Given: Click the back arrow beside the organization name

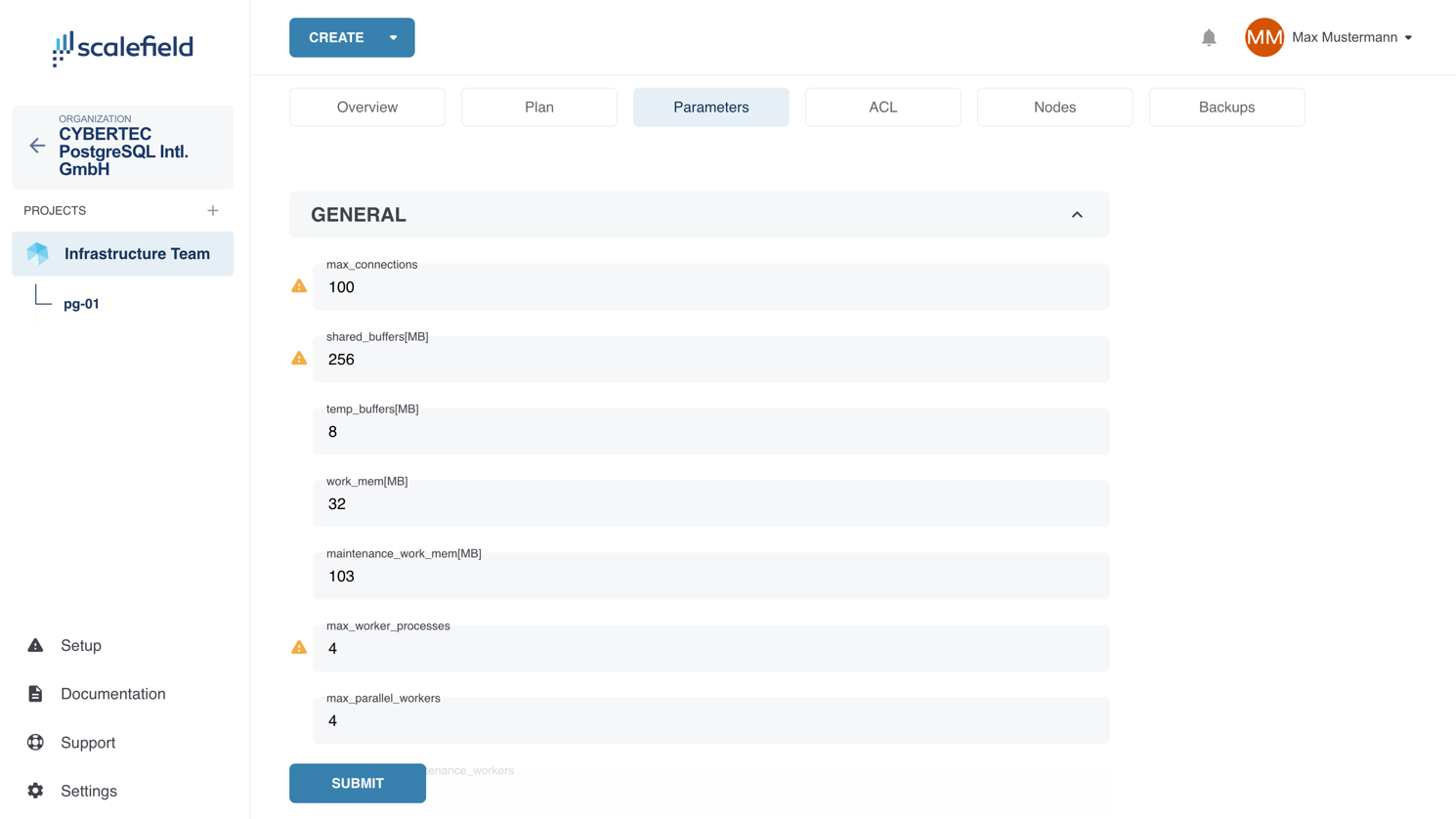Looking at the screenshot, I should 36,146.
